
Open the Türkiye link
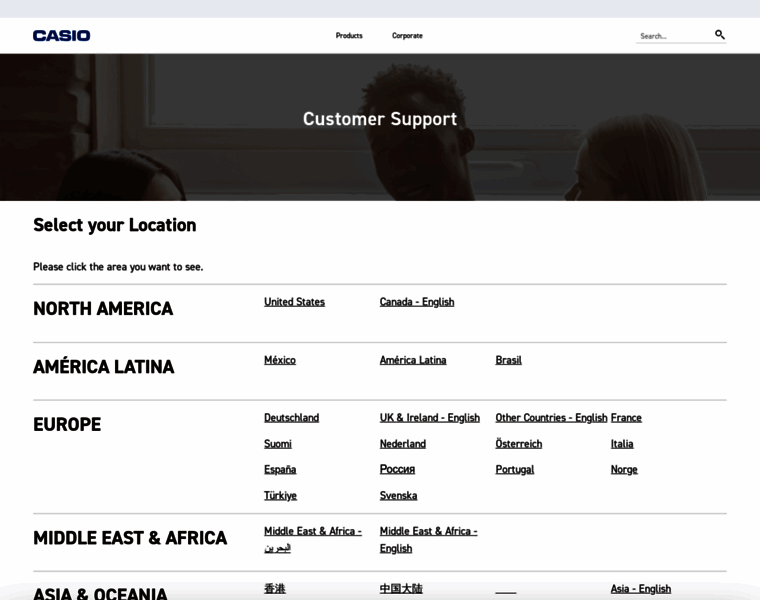tap(280, 496)
